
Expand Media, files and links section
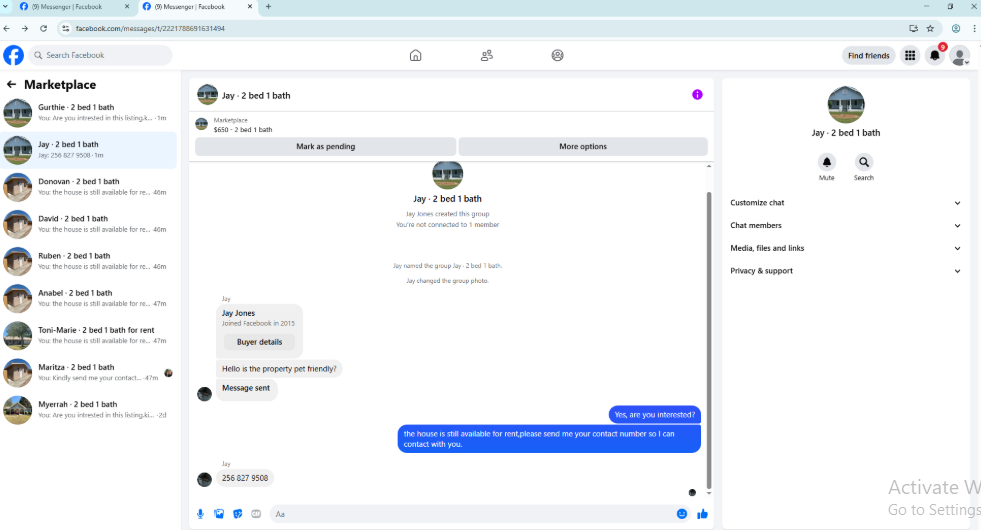(x=845, y=248)
